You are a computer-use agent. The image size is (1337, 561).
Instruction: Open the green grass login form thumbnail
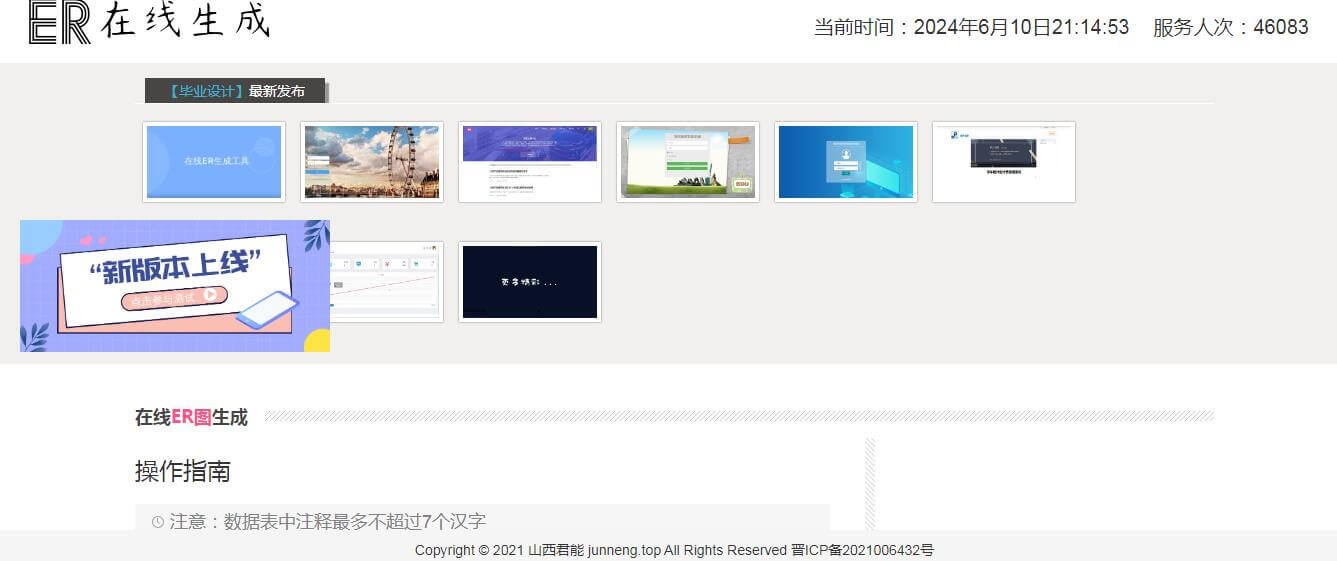coord(688,162)
